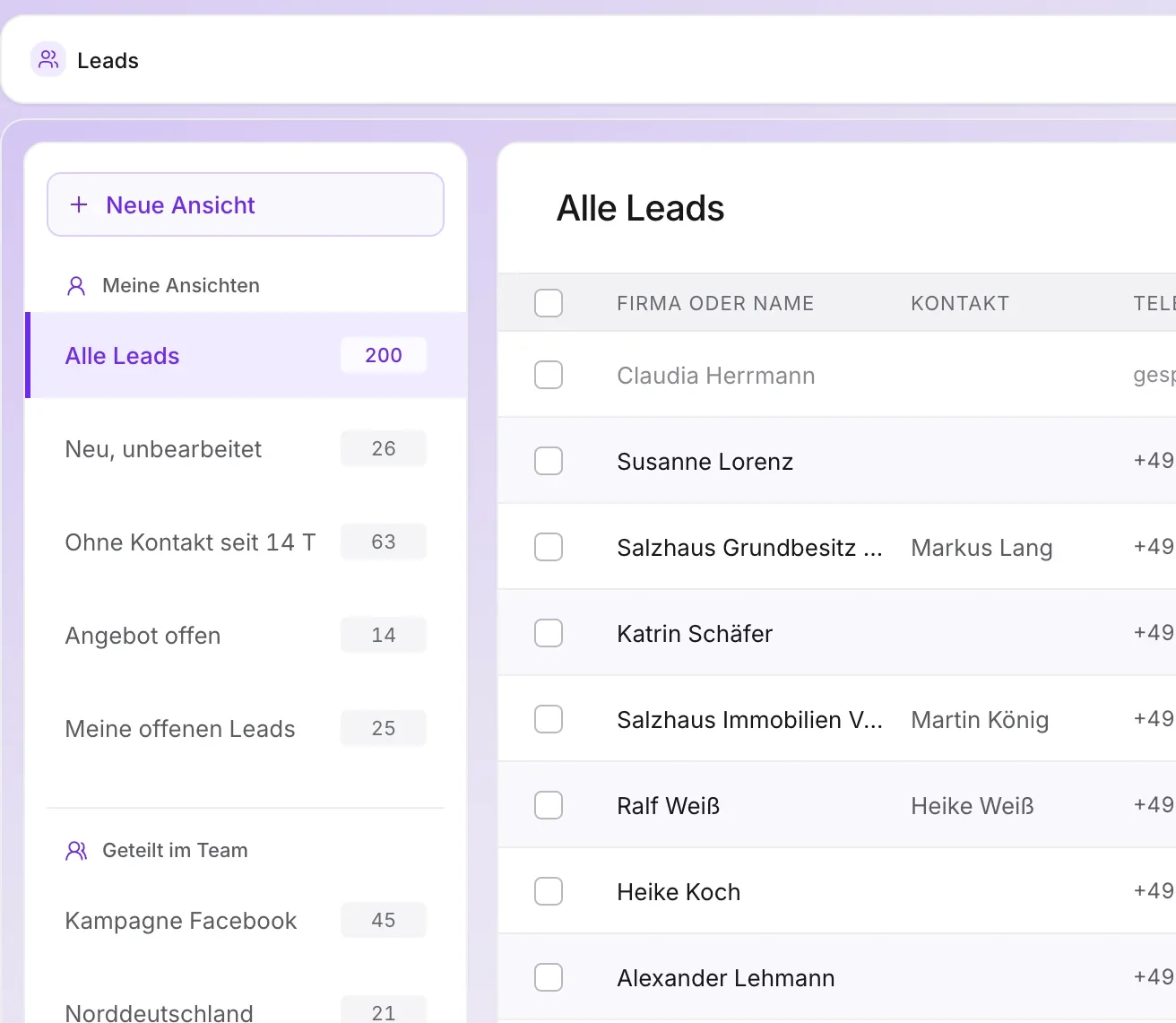Create a new view with Neue Ansicht
Viewport: 1176px width, 1023px height.
tap(246, 204)
